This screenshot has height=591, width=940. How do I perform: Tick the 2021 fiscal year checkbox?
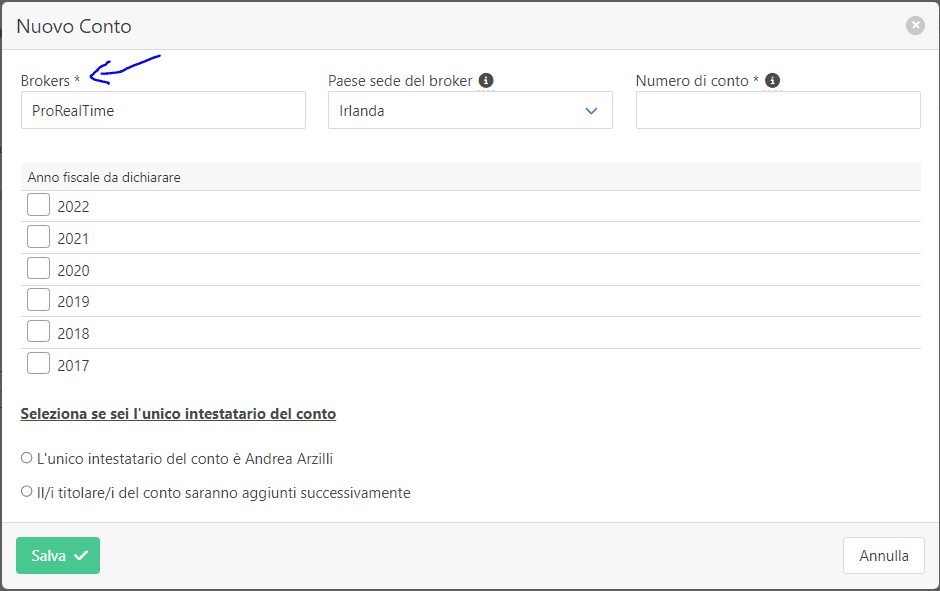(x=38, y=236)
